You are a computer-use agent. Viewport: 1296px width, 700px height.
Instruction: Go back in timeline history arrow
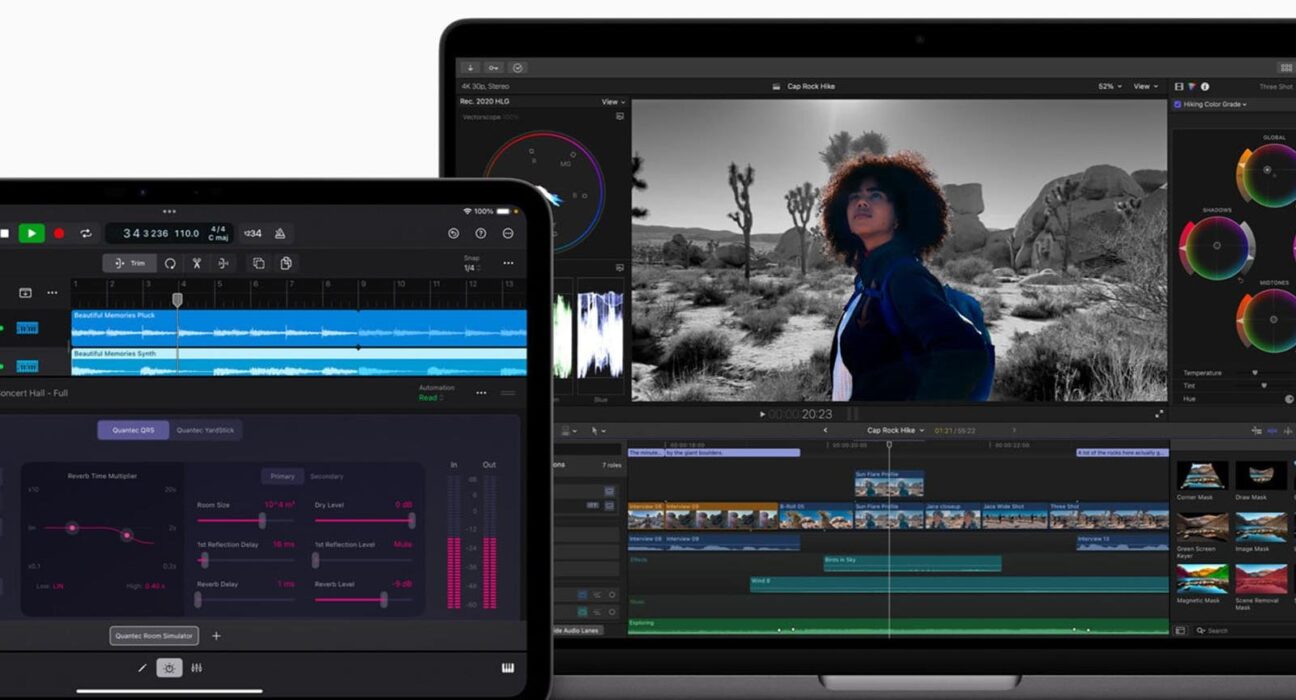[x=825, y=430]
